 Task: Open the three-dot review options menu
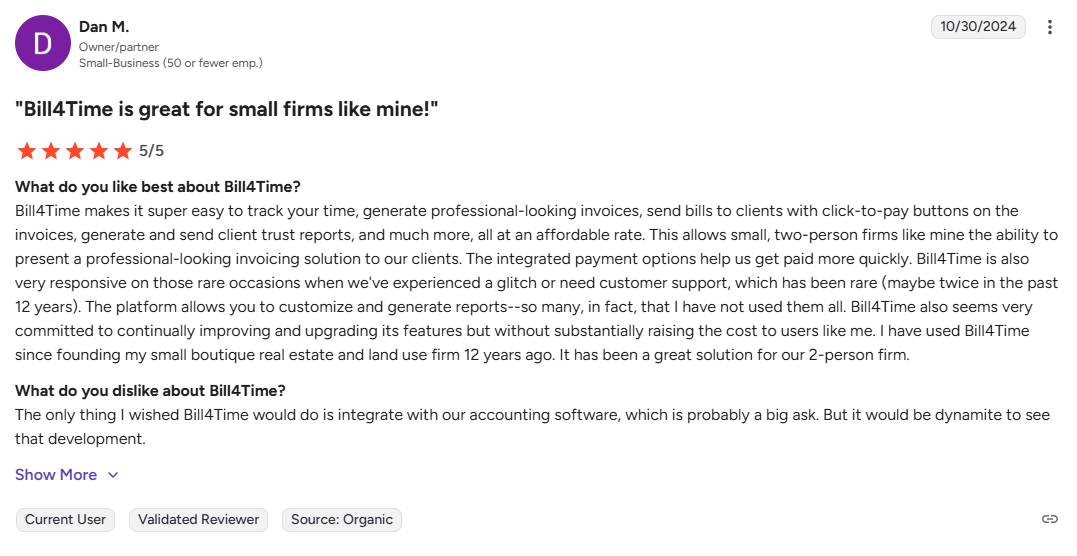tap(1049, 27)
